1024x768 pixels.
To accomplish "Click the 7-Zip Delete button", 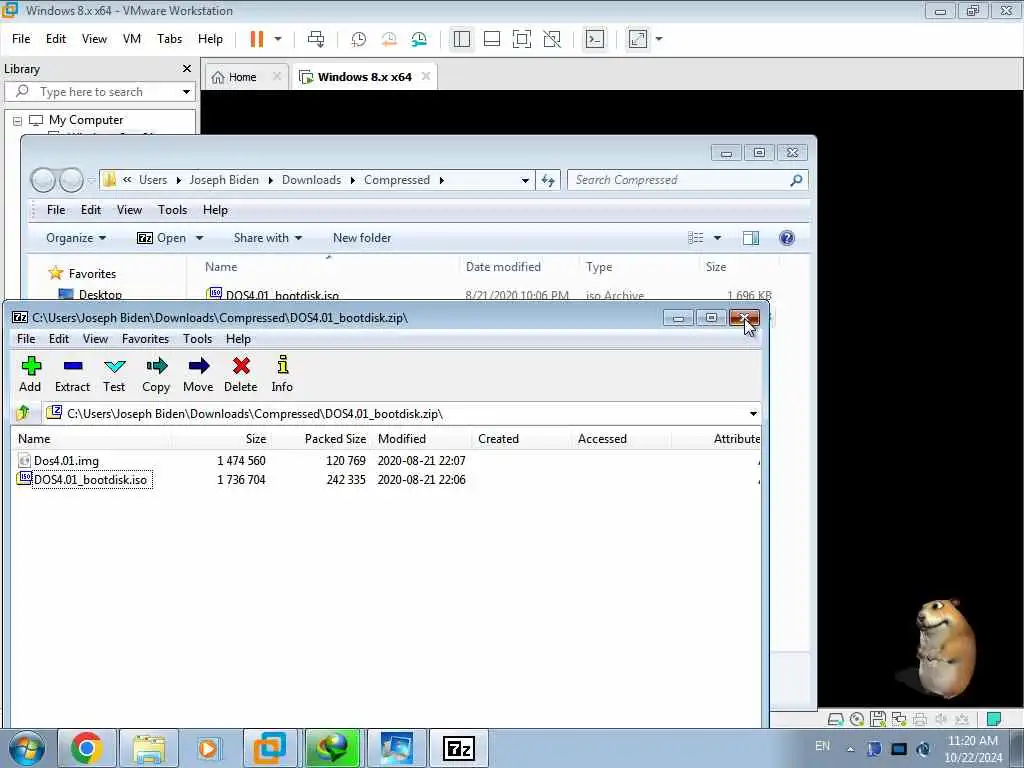I will pyautogui.click(x=240, y=374).
